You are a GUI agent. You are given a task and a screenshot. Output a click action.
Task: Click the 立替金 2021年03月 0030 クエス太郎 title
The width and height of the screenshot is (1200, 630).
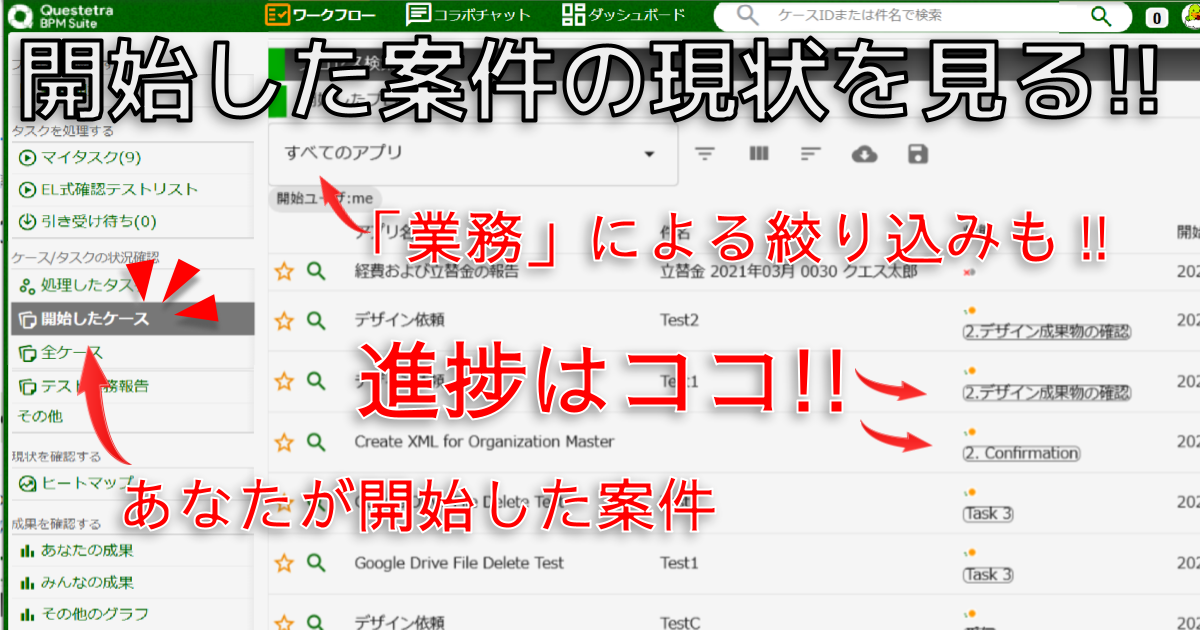point(788,272)
